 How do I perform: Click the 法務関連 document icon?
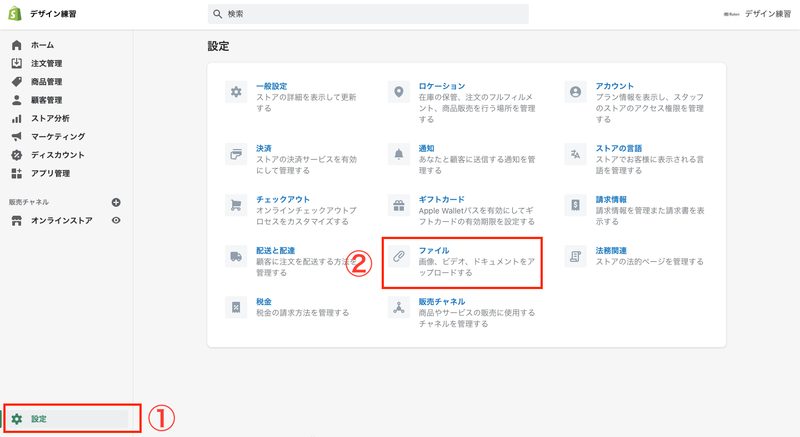coord(576,256)
